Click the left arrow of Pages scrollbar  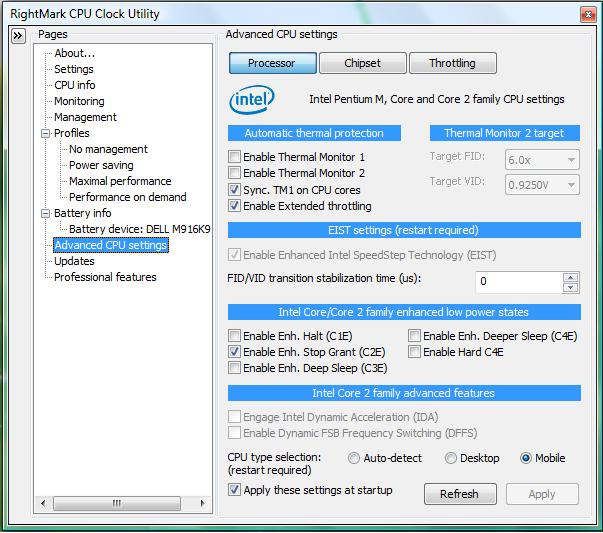[43, 503]
